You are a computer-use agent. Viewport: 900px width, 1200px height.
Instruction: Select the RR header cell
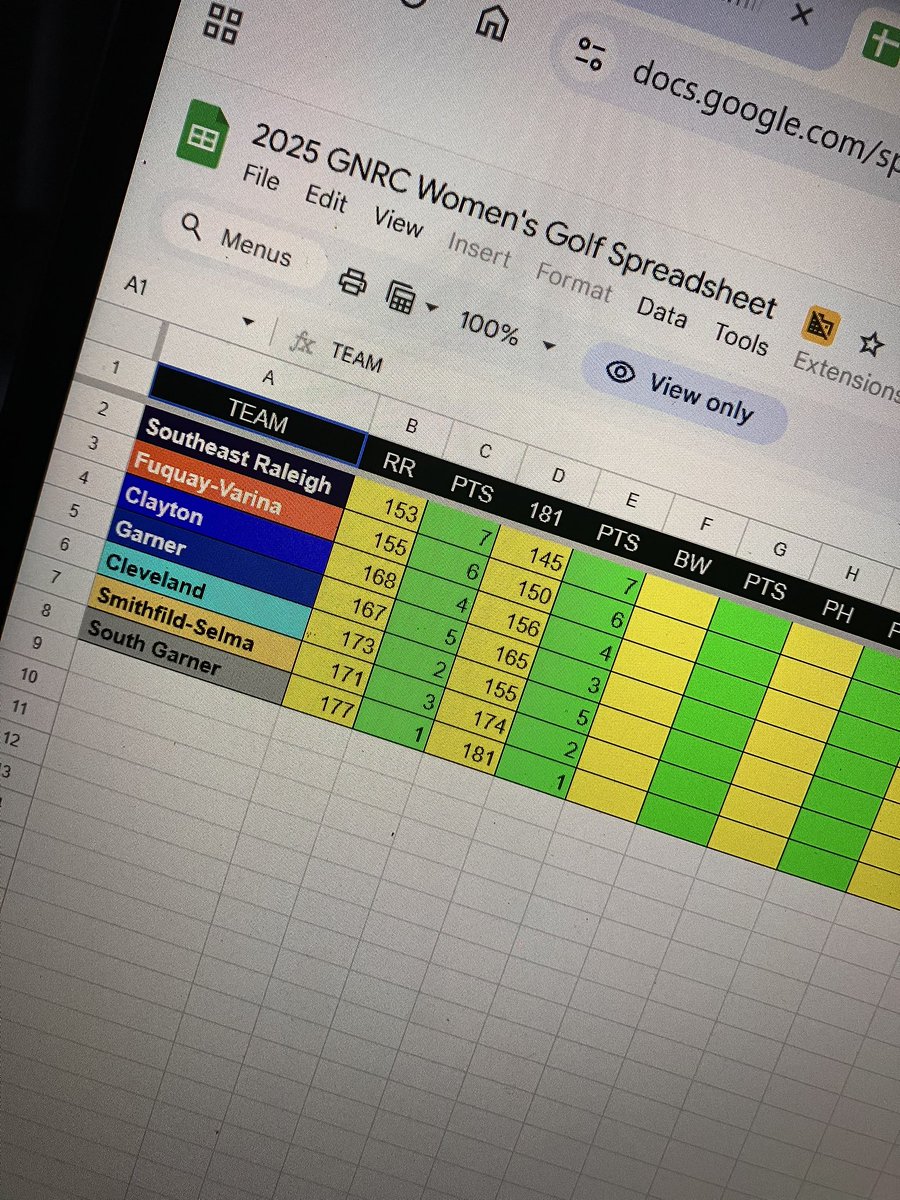pyautogui.click(x=399, y=465)
